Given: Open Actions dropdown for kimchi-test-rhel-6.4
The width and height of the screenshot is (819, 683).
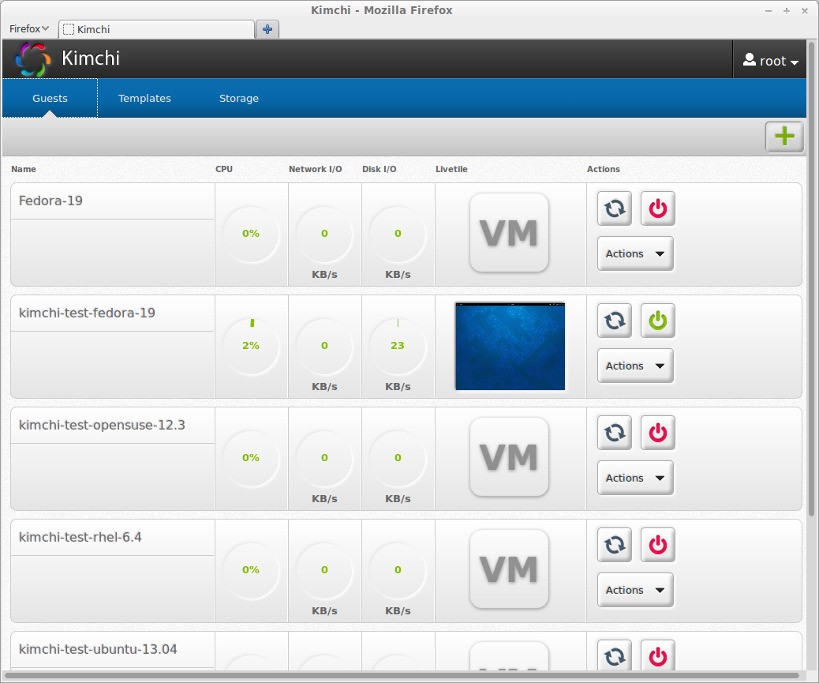Looking at the screenshot, I should 635,590.
